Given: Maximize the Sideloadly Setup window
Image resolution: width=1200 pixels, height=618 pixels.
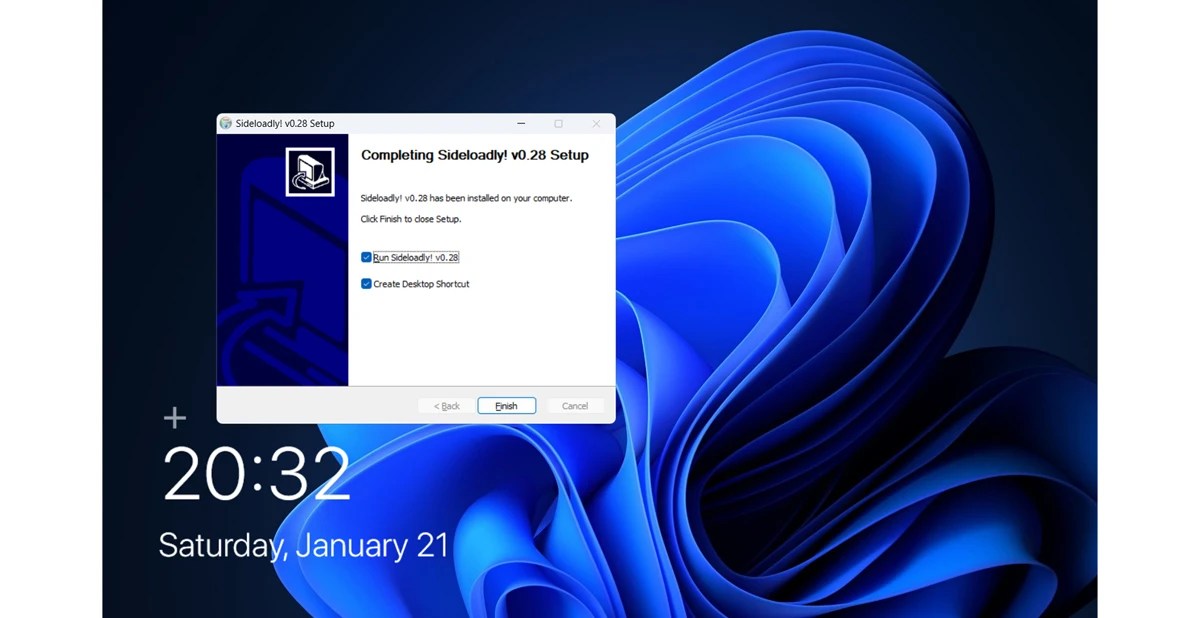Looking at the screenshot, I should (558, 123).
